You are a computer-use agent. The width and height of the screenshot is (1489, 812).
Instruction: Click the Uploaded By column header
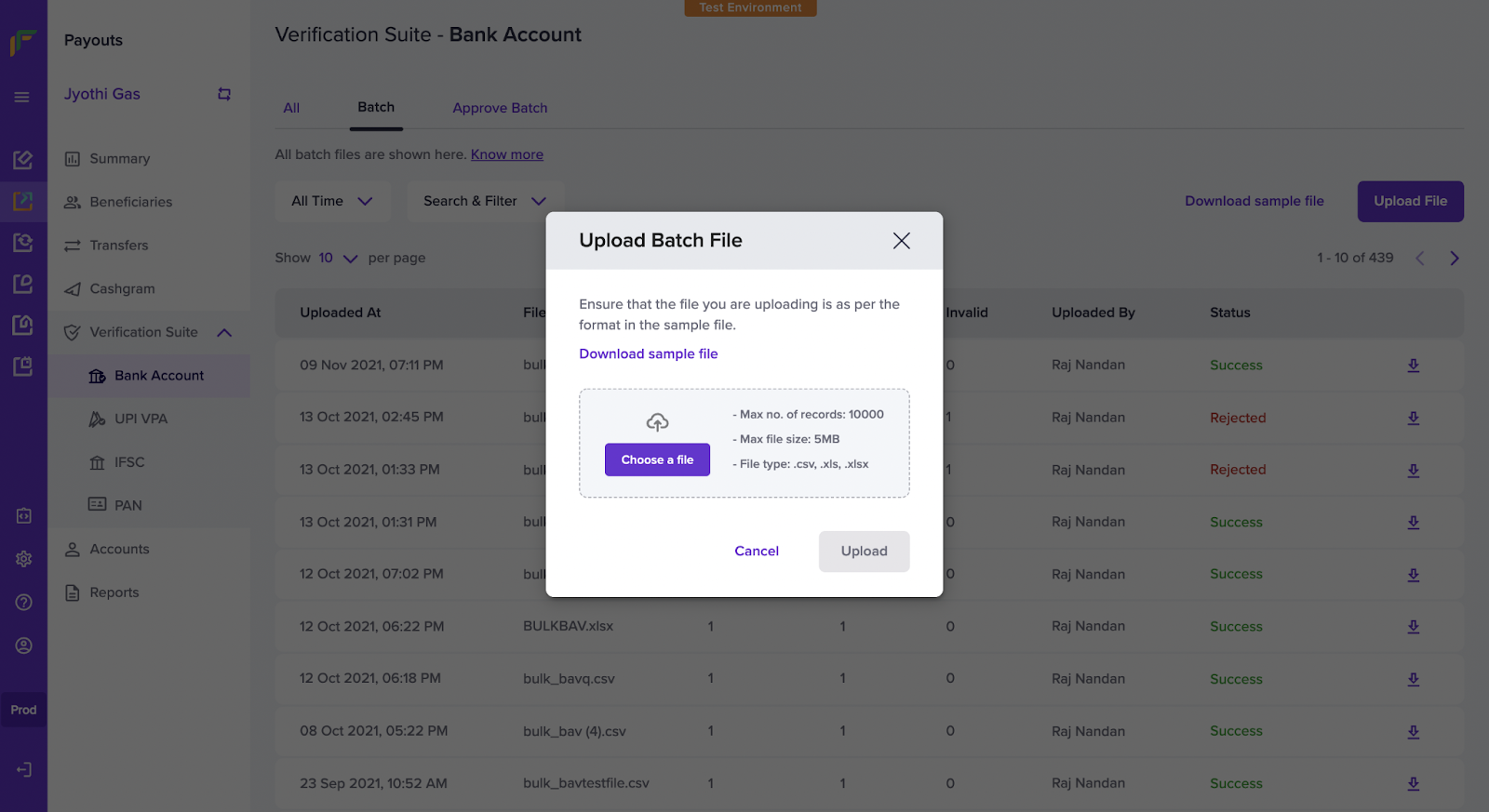1093,313
